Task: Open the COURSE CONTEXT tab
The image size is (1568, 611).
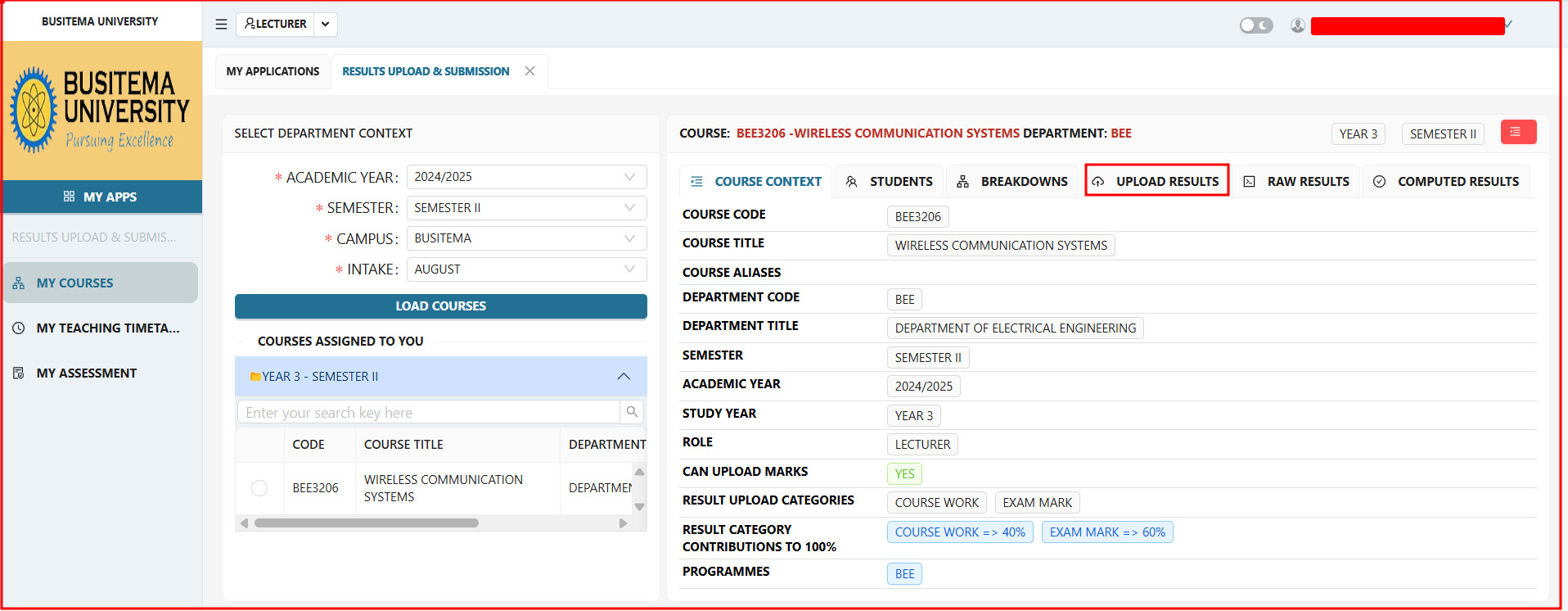Action: pyautogui.click(x=756, y=181)
